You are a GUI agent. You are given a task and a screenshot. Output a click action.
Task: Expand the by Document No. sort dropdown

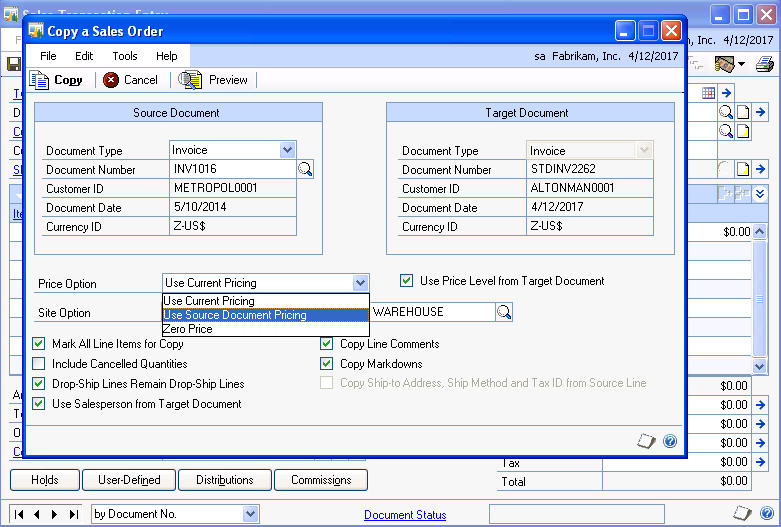(x=250, y=514)
